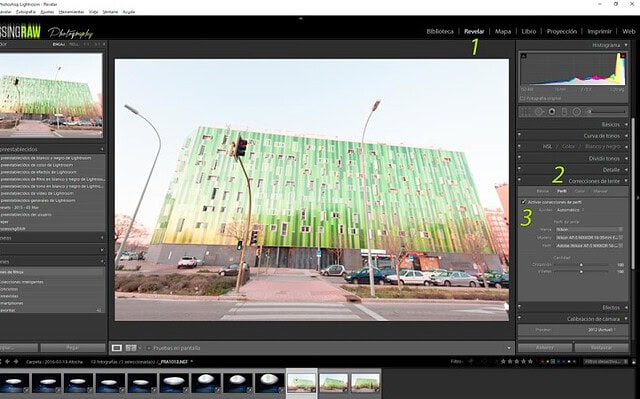
Task: Toggle Correcciones de lente on/off switch
Action: pos(520,179)
